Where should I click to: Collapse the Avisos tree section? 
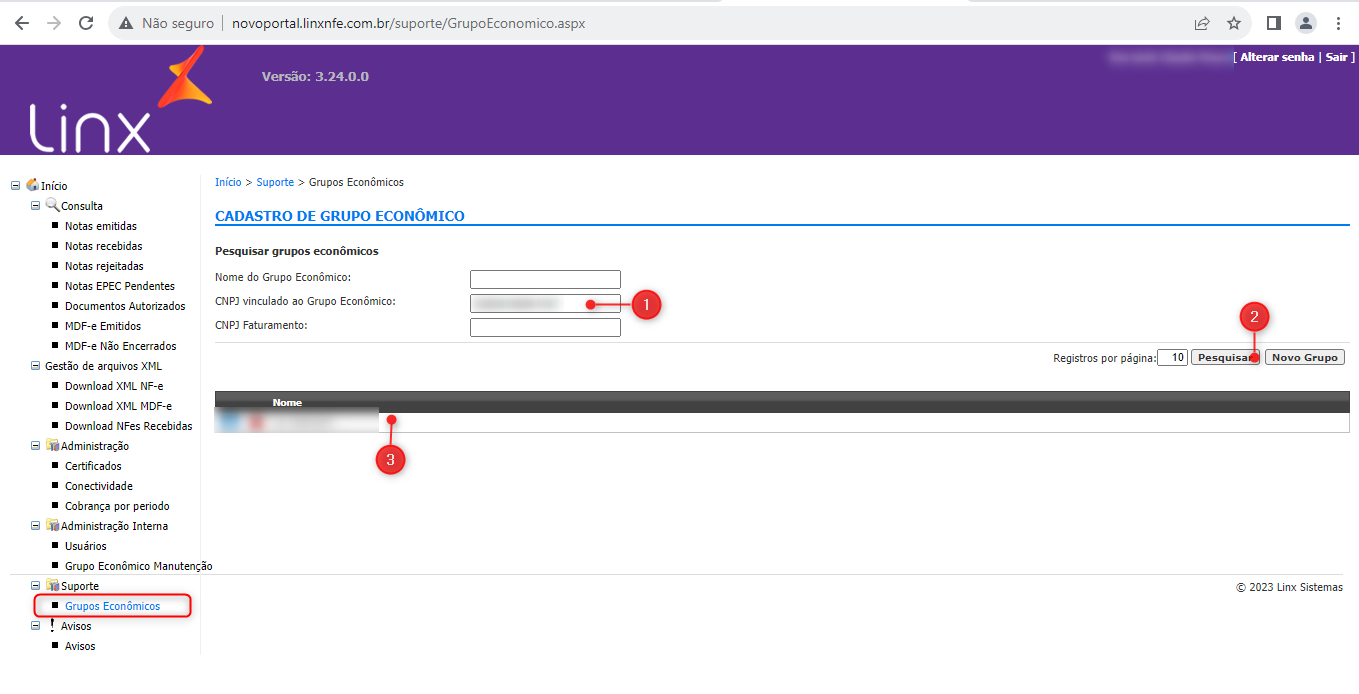click(36, 626)
